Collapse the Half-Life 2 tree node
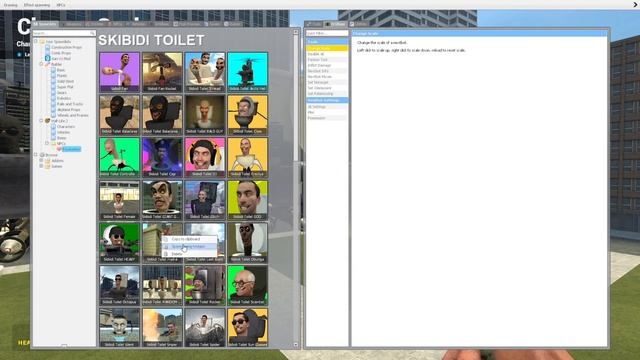 41,121
